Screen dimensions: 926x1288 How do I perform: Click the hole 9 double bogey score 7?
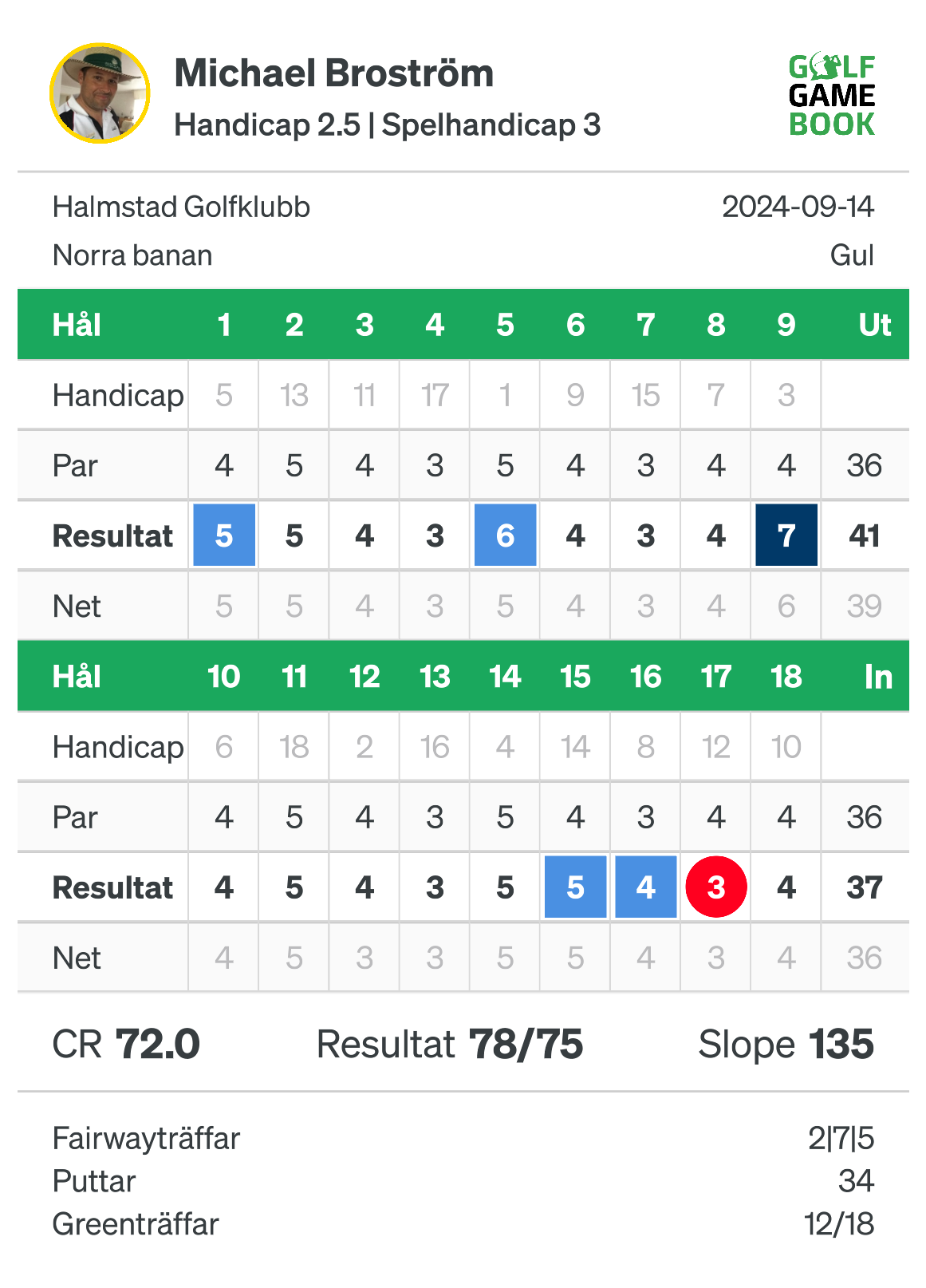(x=786, y=535)
